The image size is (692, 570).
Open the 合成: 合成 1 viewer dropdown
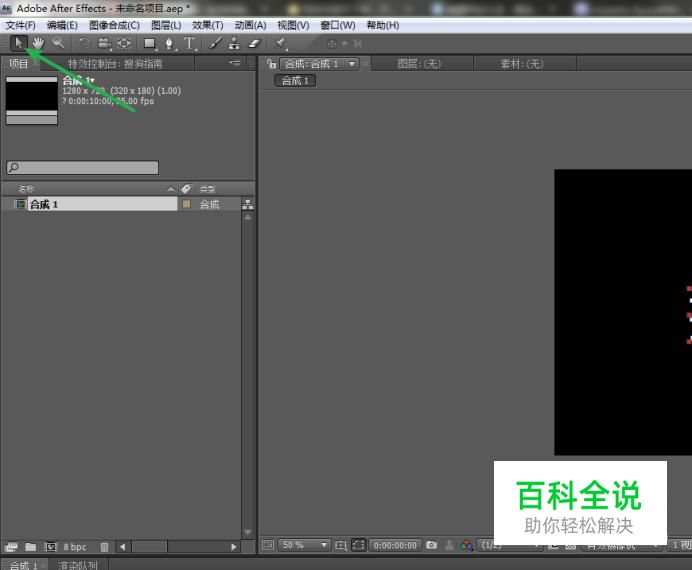[319, 64]
